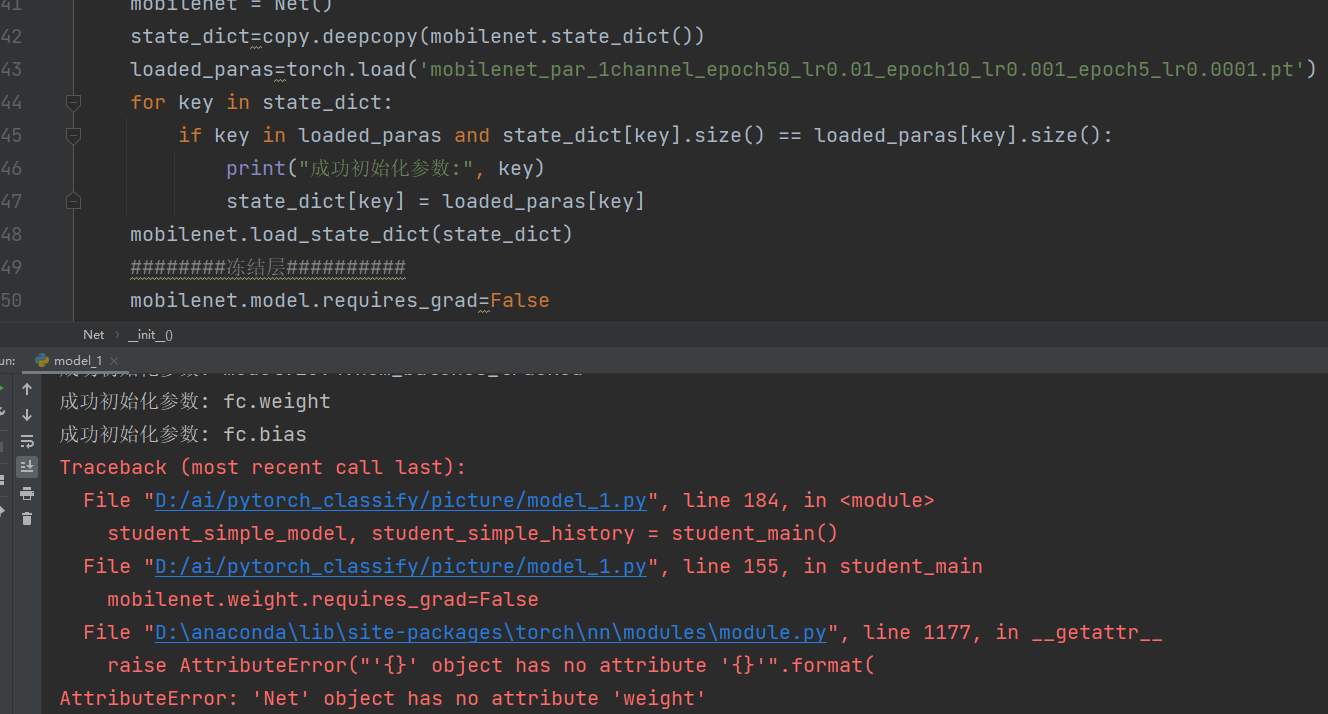Select Net in the breadcrumb bar
Screen dimensions: 1328x714
(93, 335)
